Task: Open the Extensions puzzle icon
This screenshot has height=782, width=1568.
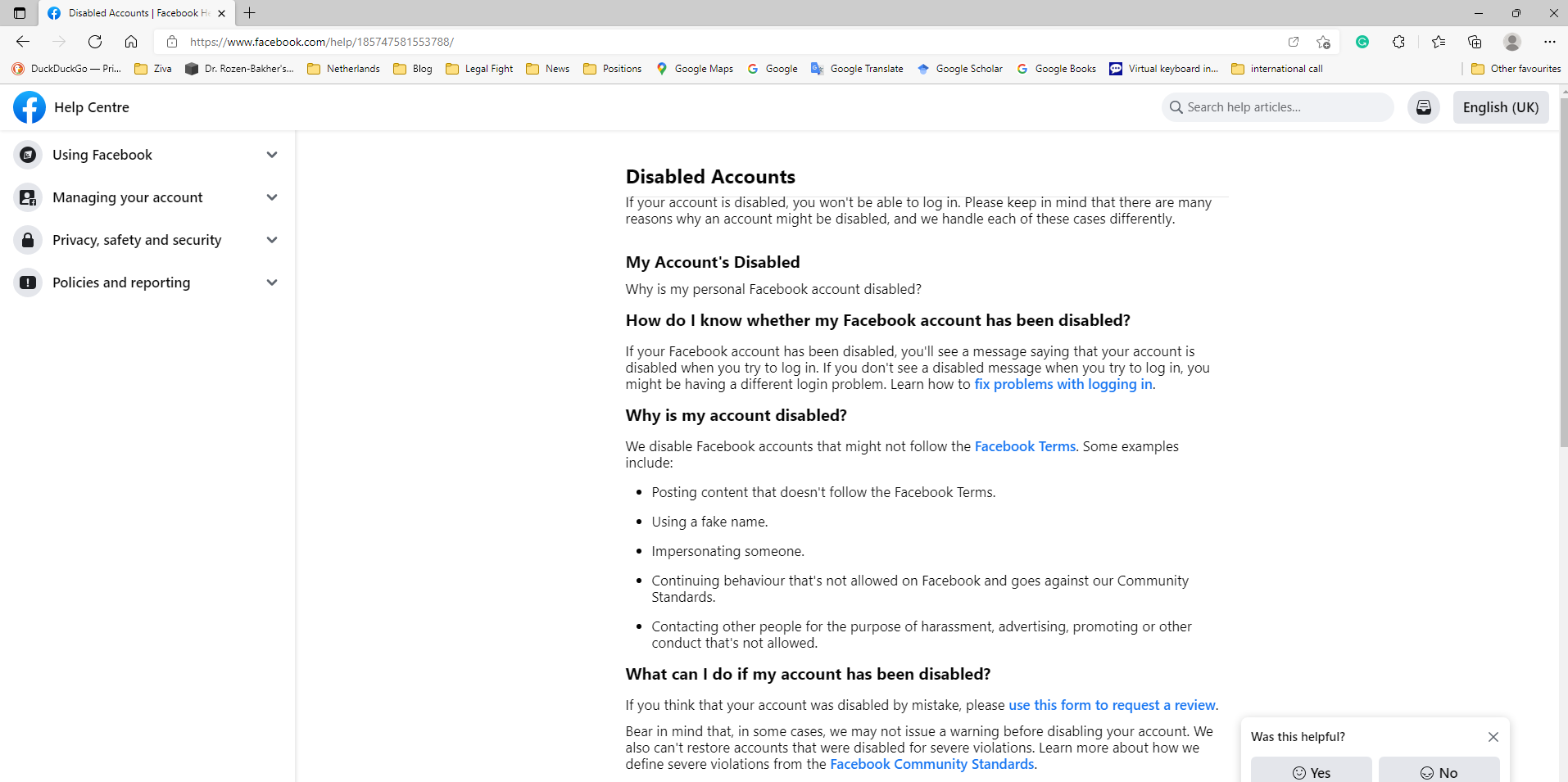Action: (x=1398, y=42)
